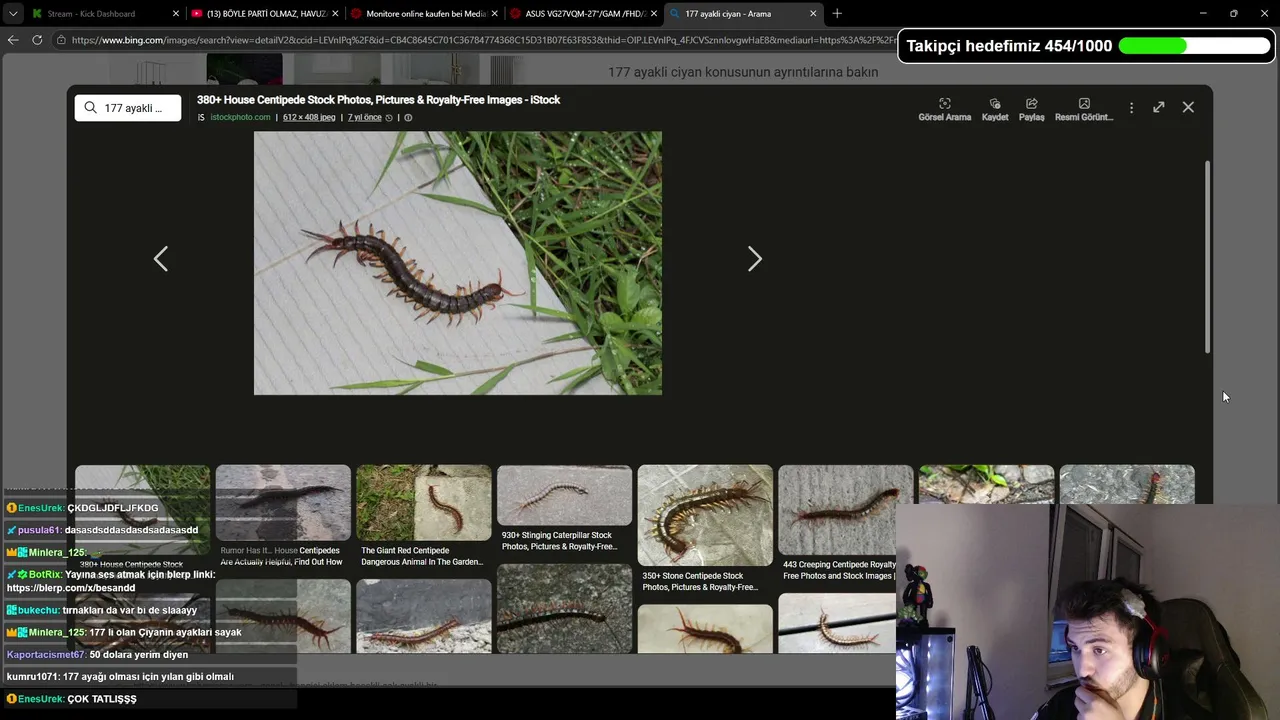
Task: Open the tab search dropdown arrow
Action: pos(12,14)
